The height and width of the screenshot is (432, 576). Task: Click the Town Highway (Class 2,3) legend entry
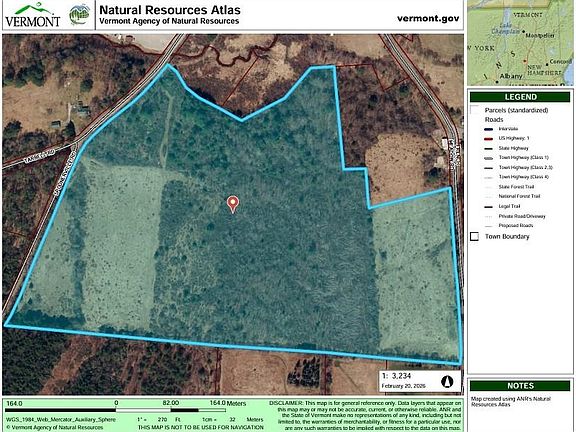[x=525, y=168]
